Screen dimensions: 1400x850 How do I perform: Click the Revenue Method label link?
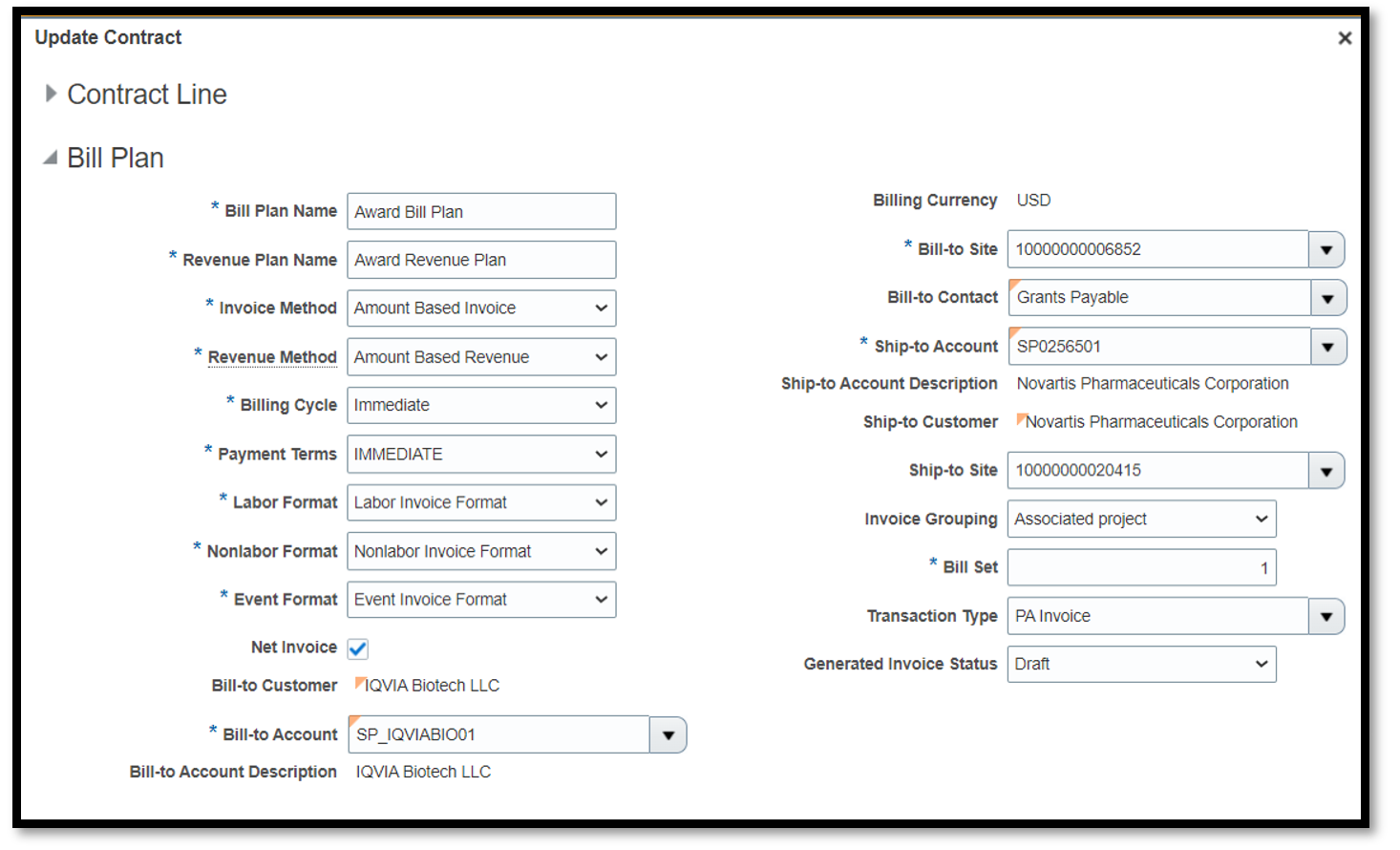(272, 357)
